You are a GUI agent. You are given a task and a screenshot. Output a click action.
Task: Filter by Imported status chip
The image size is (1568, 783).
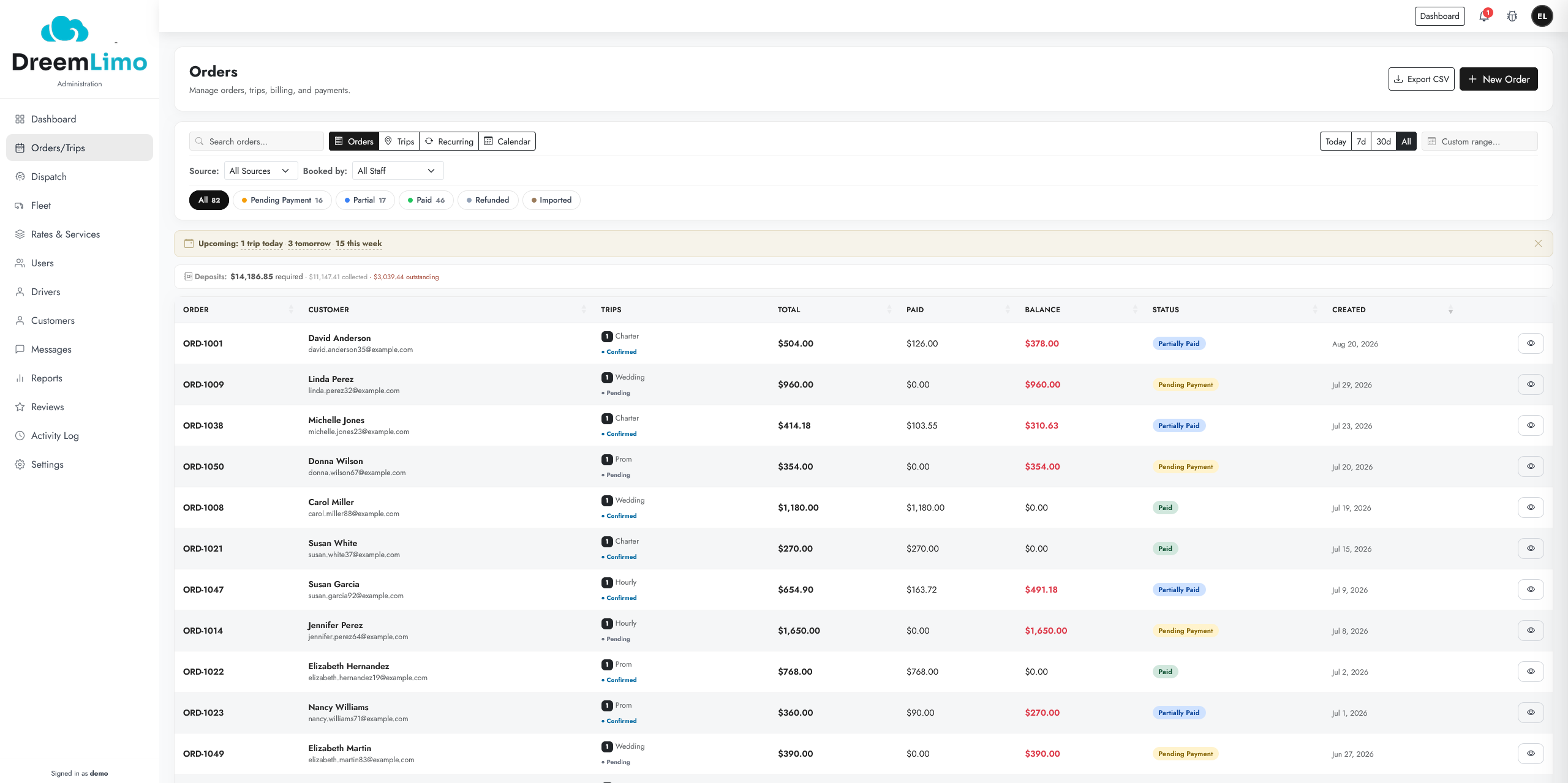pos(551,200)
